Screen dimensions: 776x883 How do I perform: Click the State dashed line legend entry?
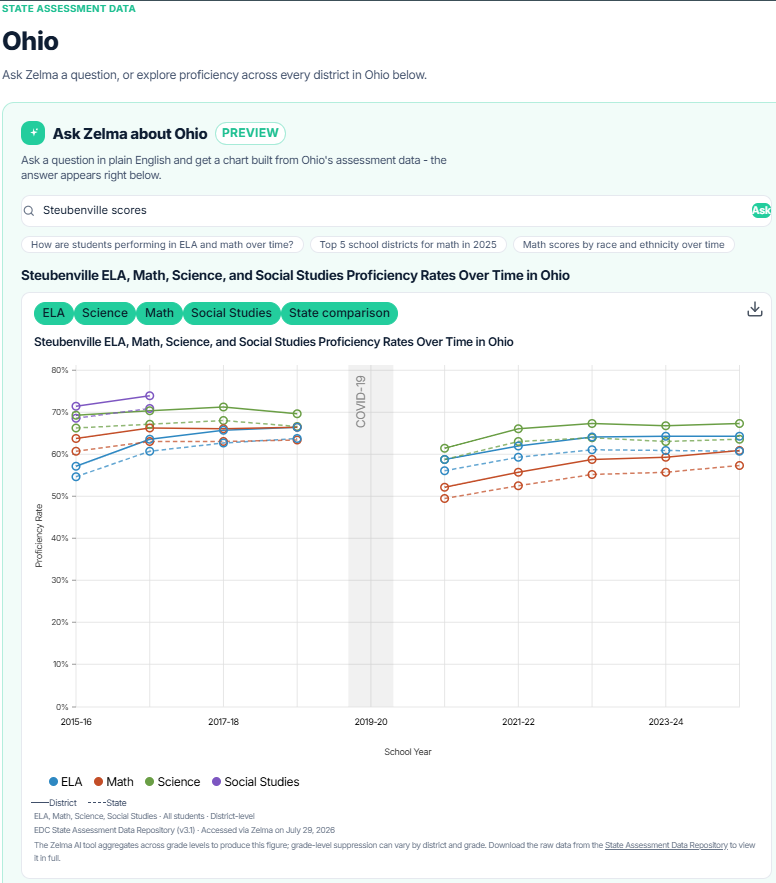[108, 803]
